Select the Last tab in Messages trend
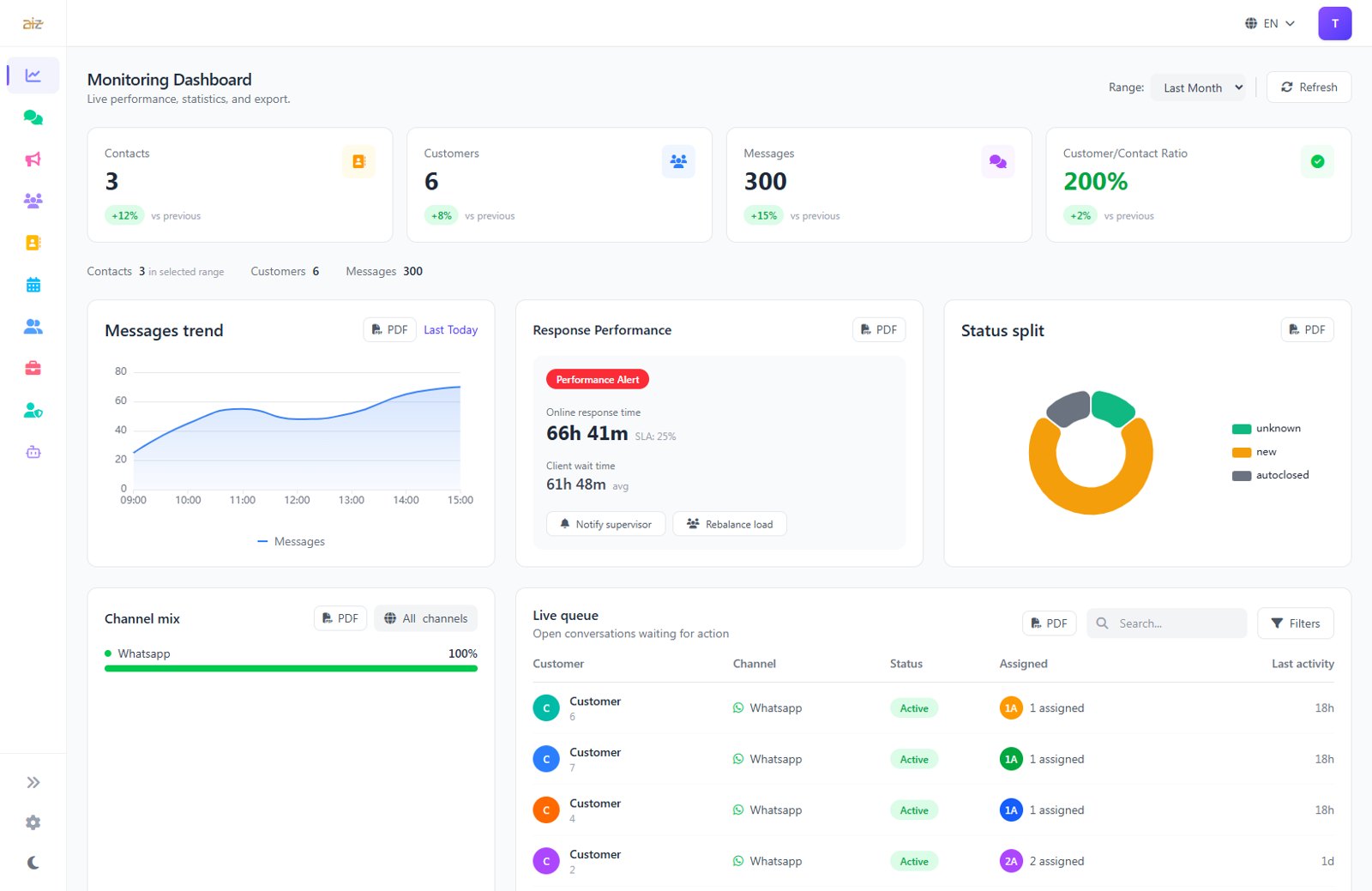The width and height of the screenshot is (1372, 891). (434, 330)
